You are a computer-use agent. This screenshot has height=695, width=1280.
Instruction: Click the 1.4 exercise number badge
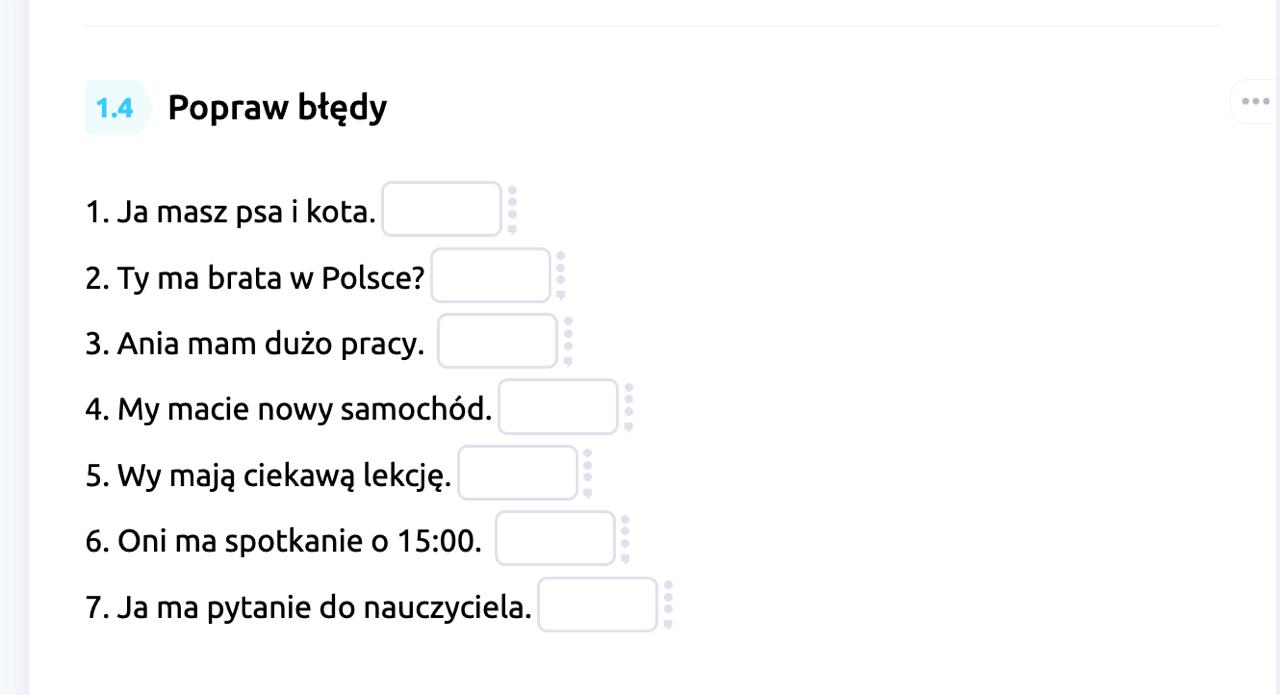116,107
